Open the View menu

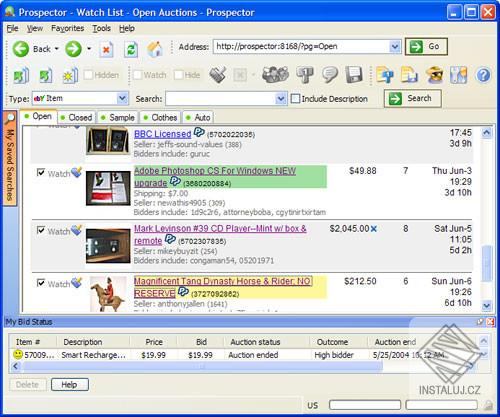click(x=35, y=28)
